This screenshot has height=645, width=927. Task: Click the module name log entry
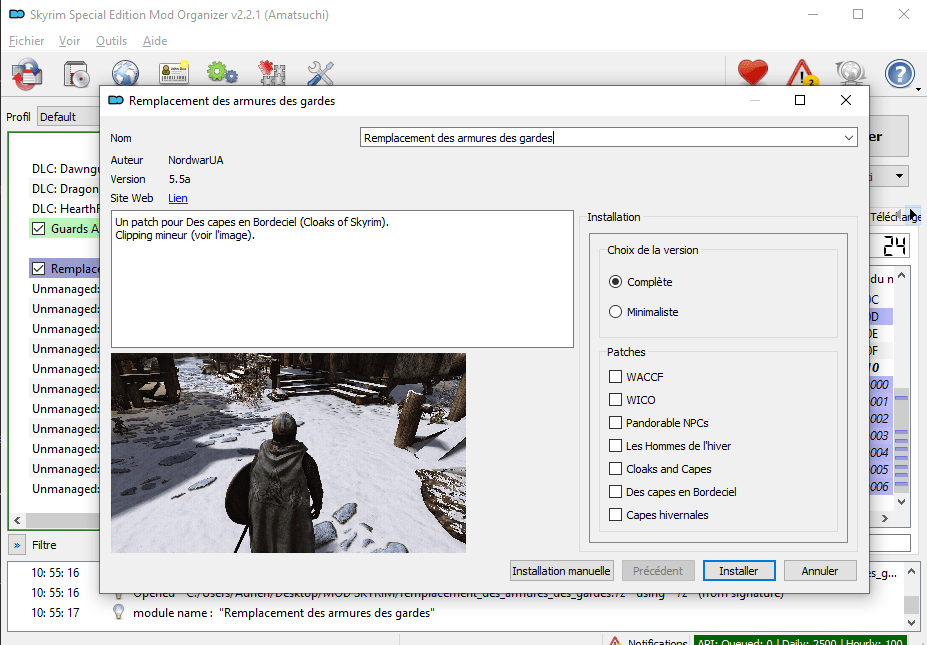[284, 612]
